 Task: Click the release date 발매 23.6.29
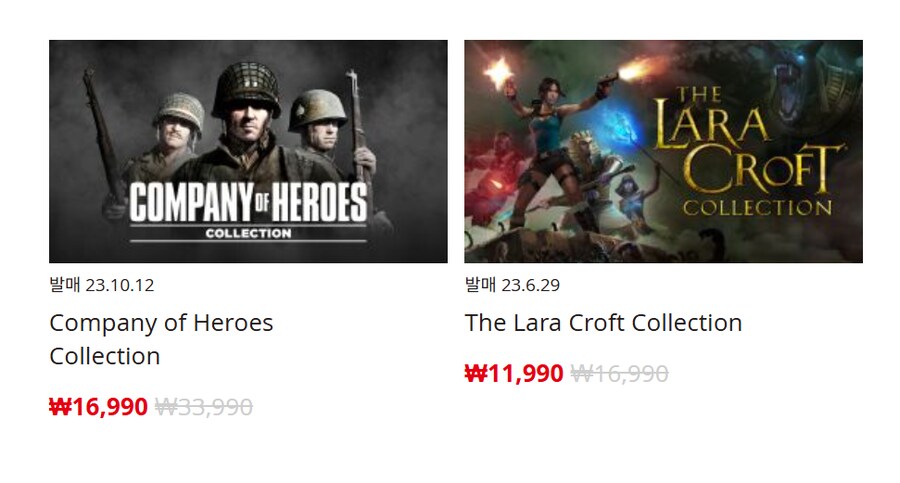[x=512, y=285]
